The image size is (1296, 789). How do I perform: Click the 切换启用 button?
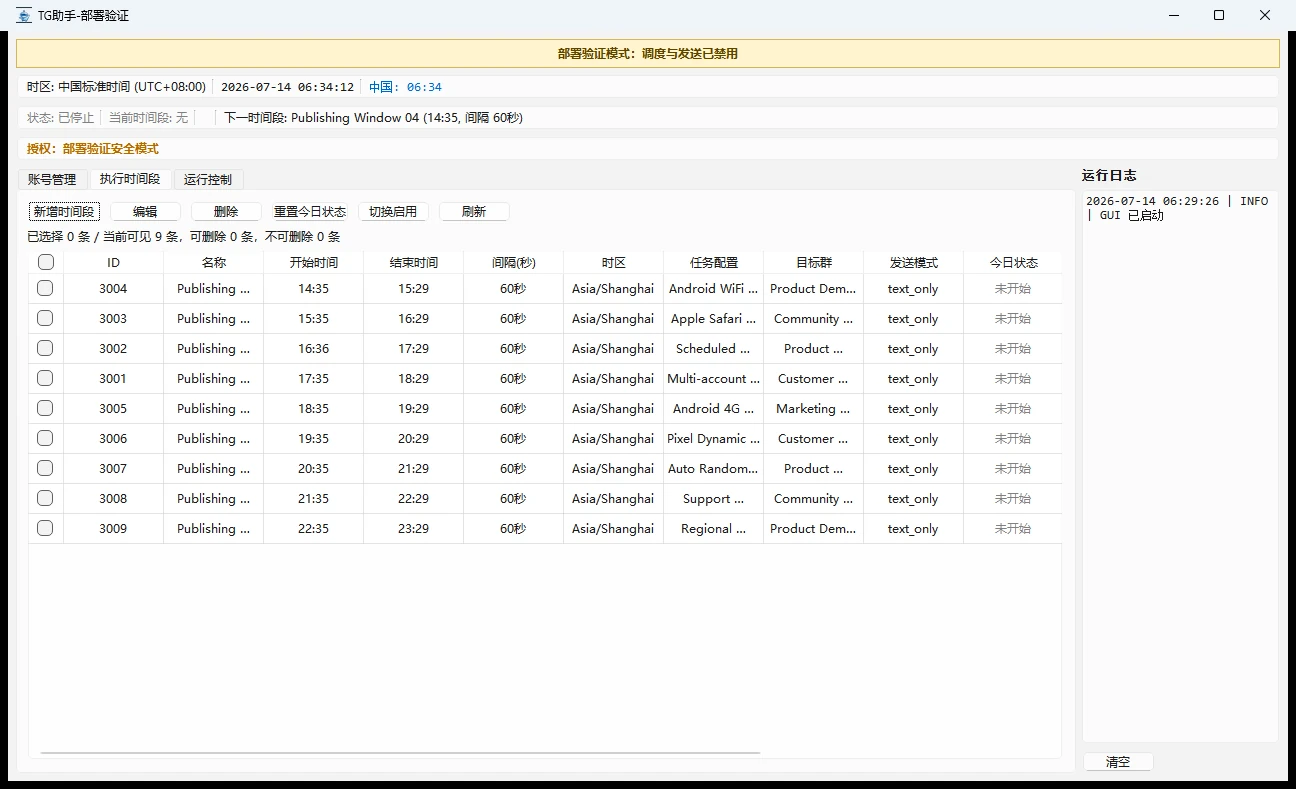click(x=393, y=212)
